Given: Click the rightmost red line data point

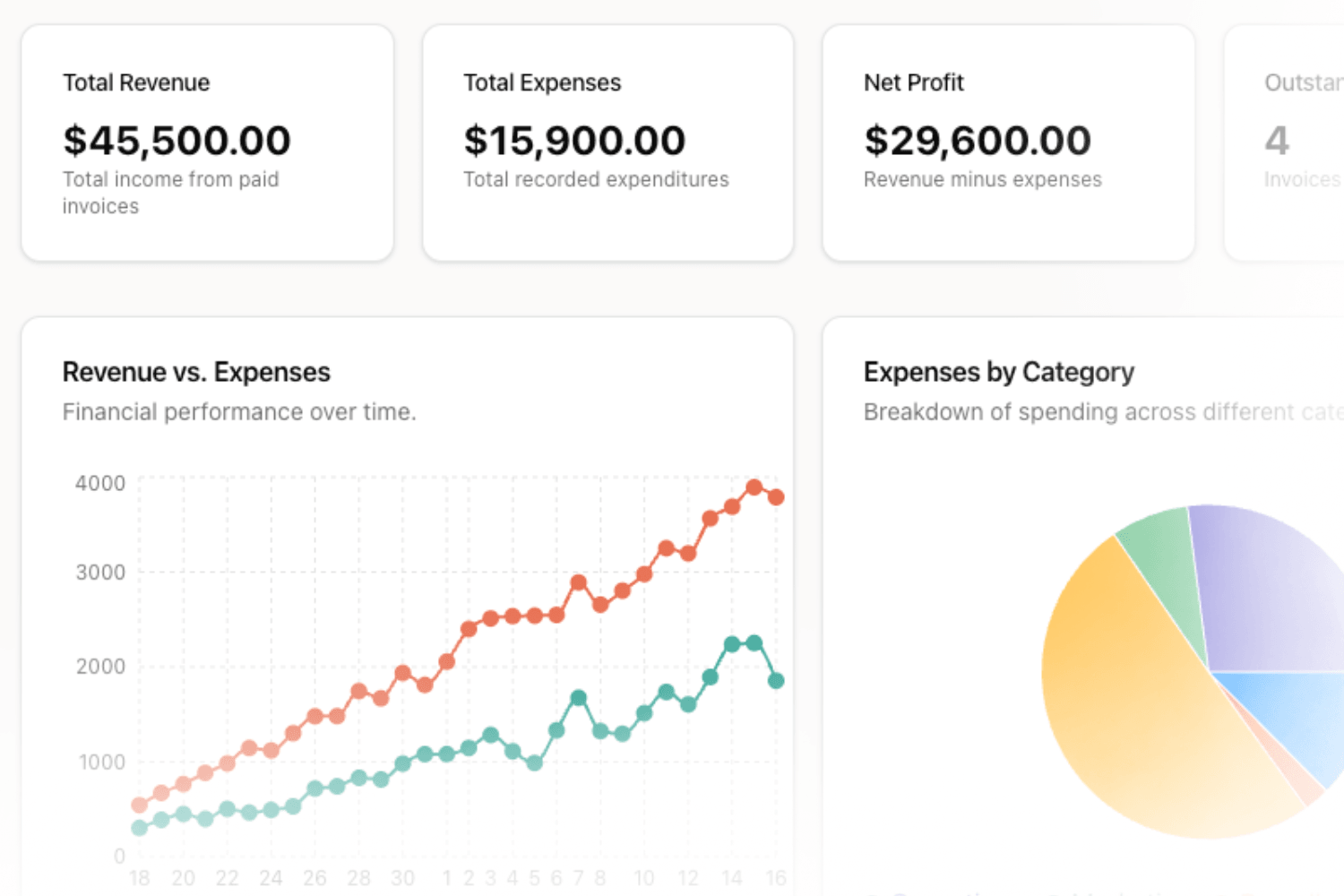Looking at the screenshot, I should [776, 496].
